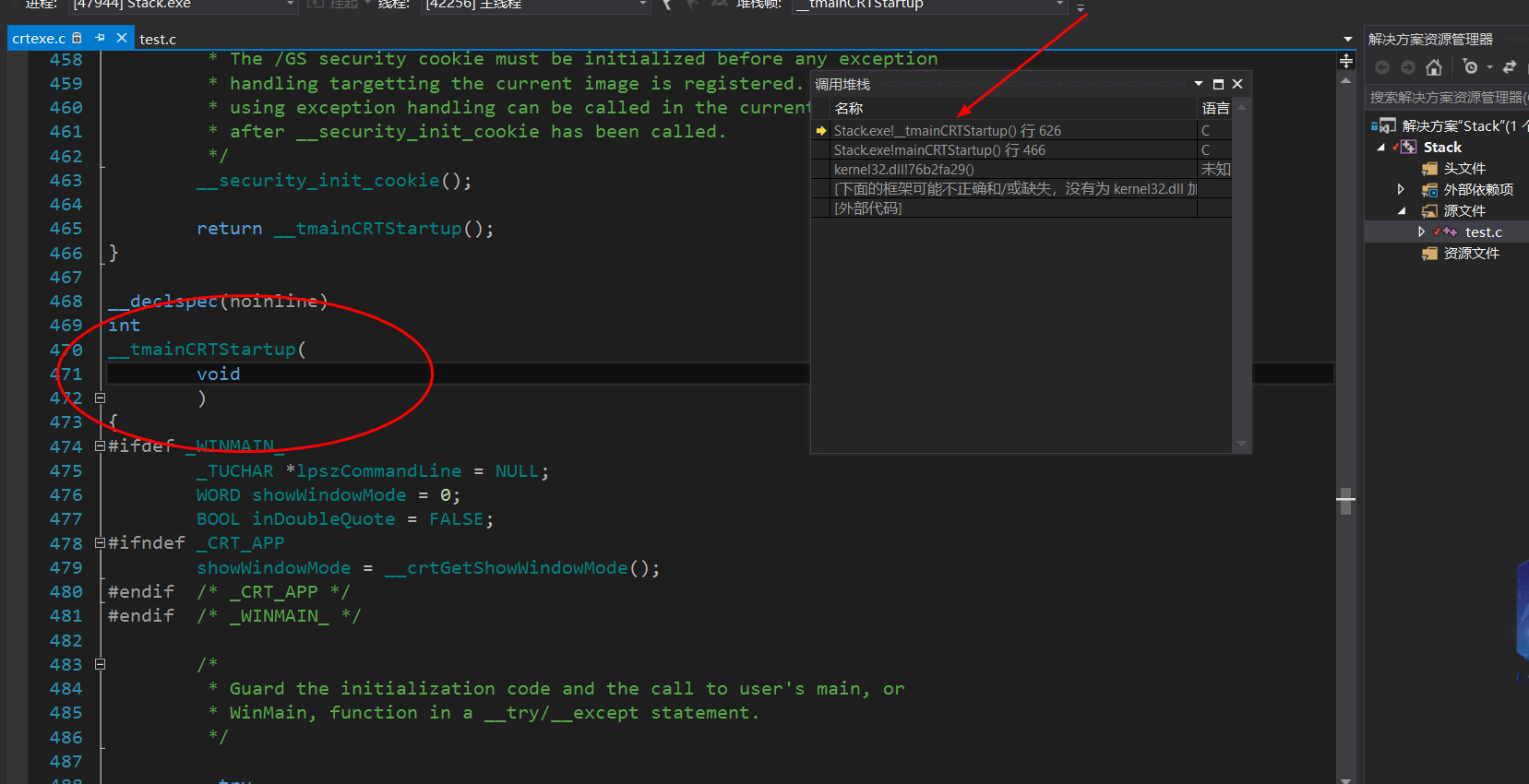The height and width of the screenshot is (784, 1529).
Task: Click the toolbar overflow options arrow
Action: point(1081,7)
